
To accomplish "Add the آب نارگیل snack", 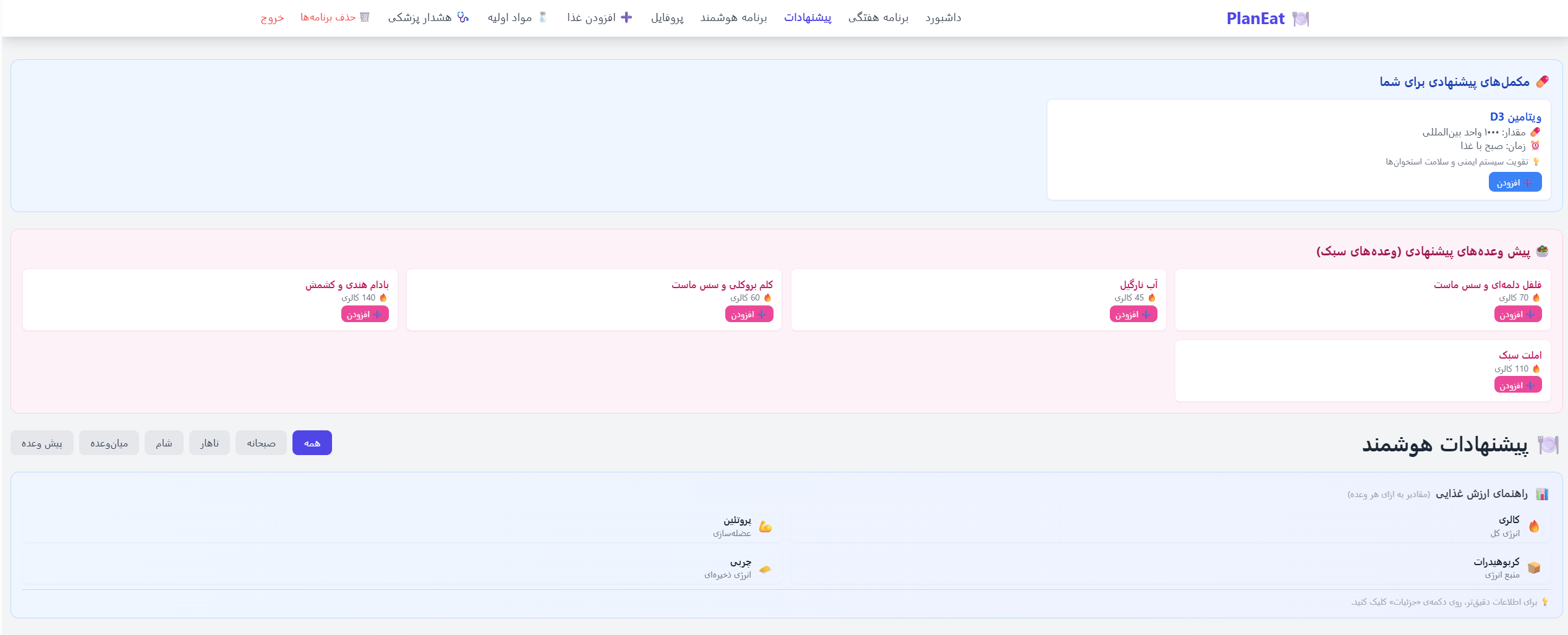I will coord(1133,314).
